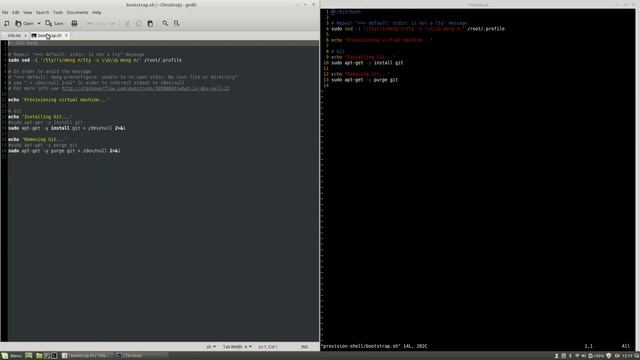
Task: Open the shield update manager tray icon
Action: 609,356
